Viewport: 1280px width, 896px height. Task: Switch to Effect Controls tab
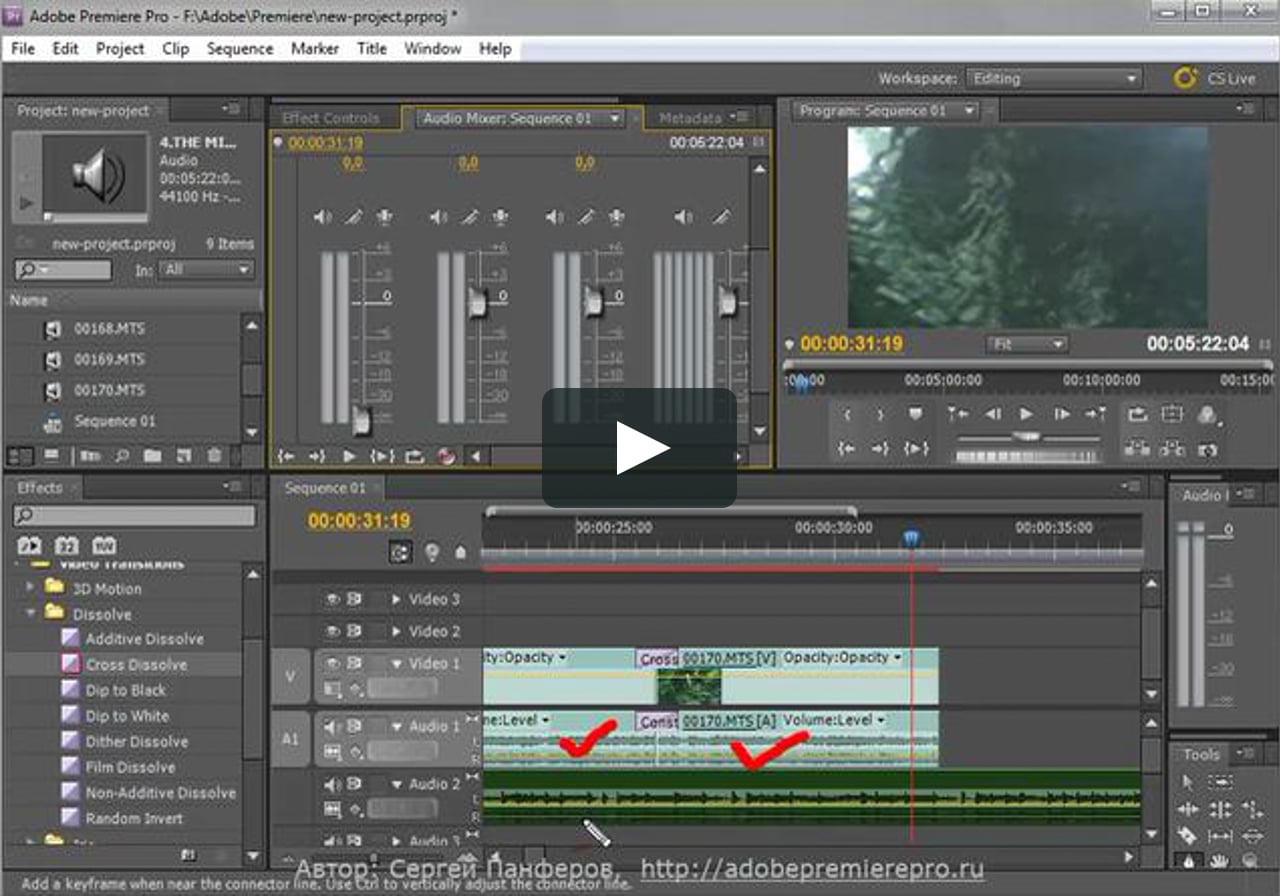(331, 118)
